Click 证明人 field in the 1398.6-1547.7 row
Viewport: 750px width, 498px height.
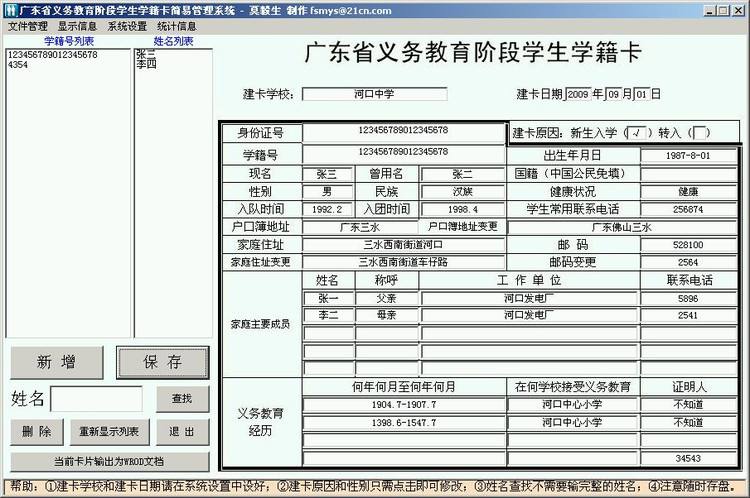point(688,423)
